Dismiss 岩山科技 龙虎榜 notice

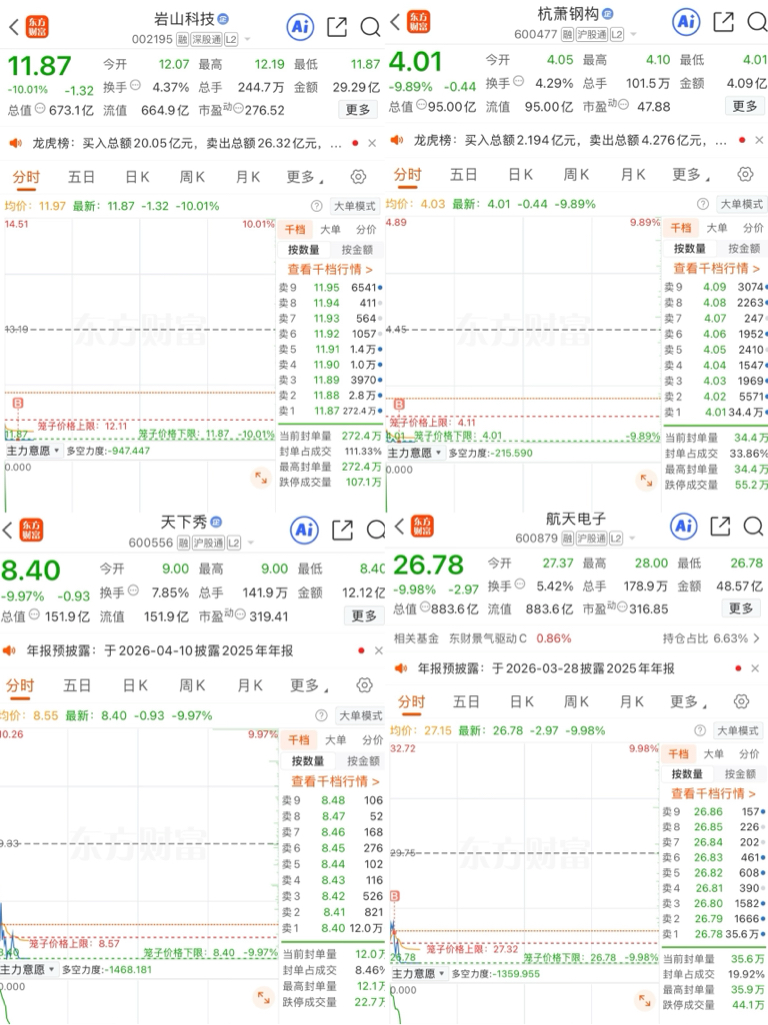(x=372, y=143)
